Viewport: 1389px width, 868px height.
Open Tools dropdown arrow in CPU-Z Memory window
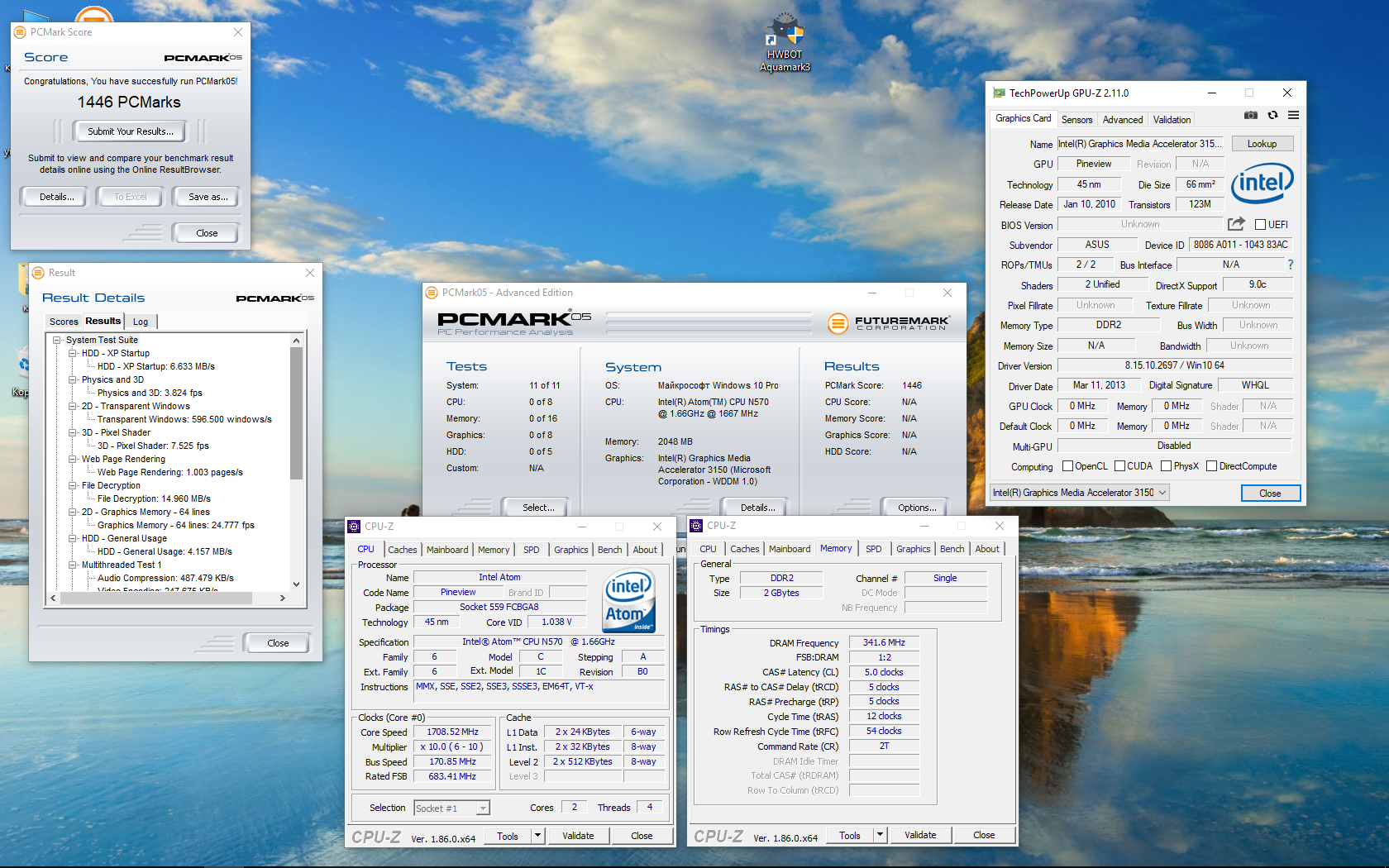pos(880,835)
